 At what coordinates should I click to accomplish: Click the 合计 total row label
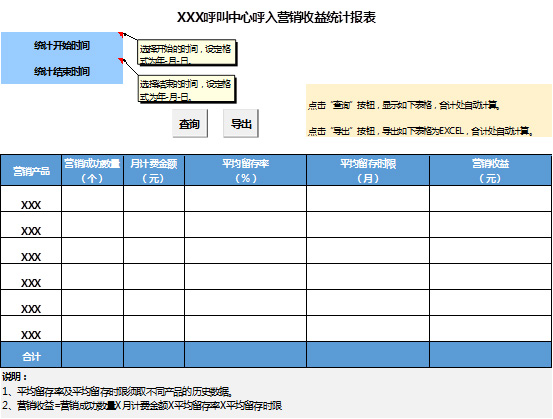point(31,355)
